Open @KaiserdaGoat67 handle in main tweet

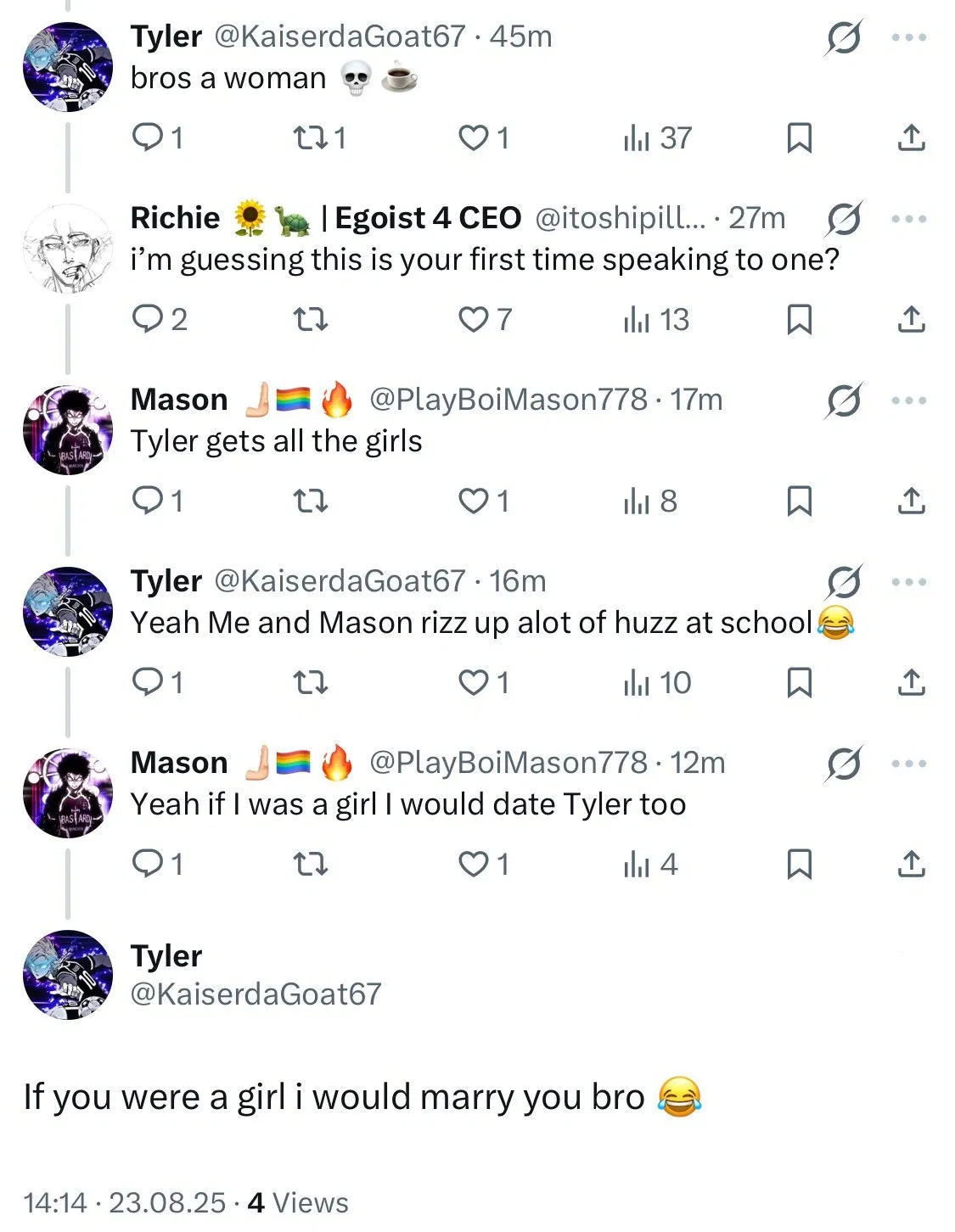click(256, 994)
